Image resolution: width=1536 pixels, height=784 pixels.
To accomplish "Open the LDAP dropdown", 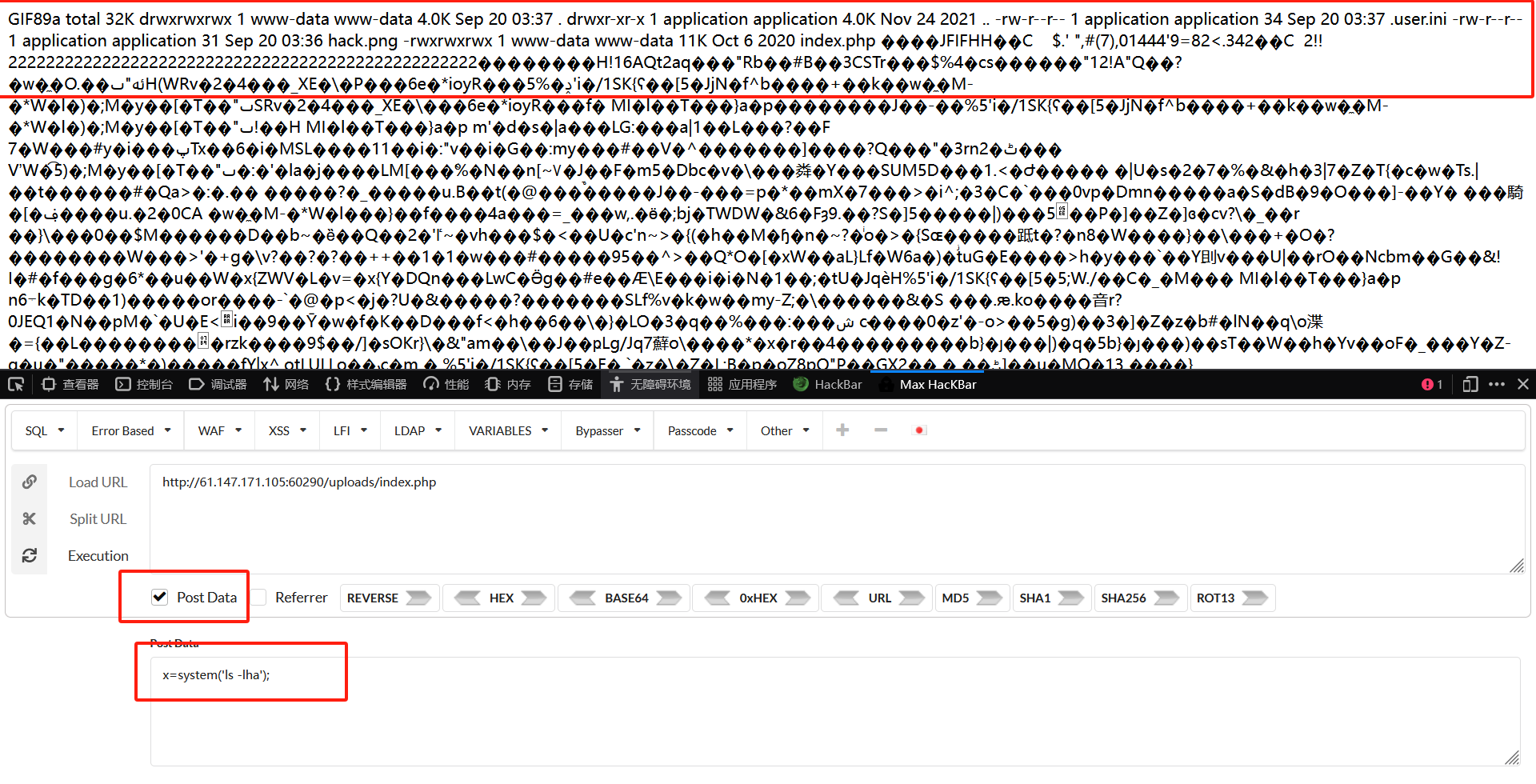I will [x=418, y=431].
